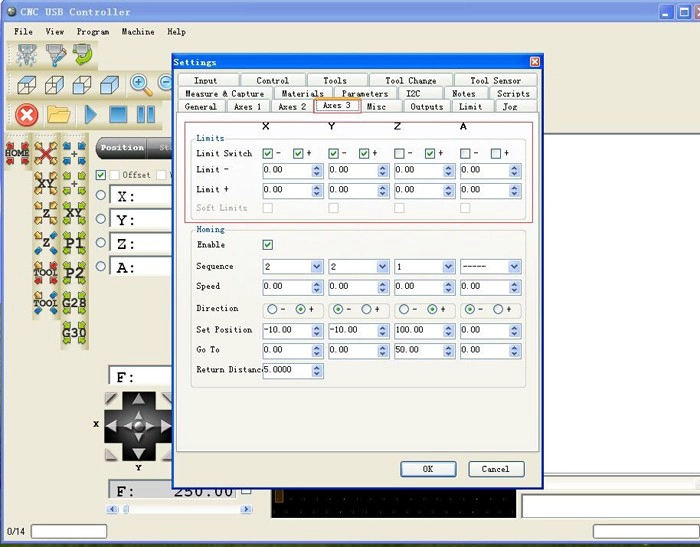Click the feed rate slider's right arrow
The width and height of the screenshot is (700, 547).
pos(246,509)
